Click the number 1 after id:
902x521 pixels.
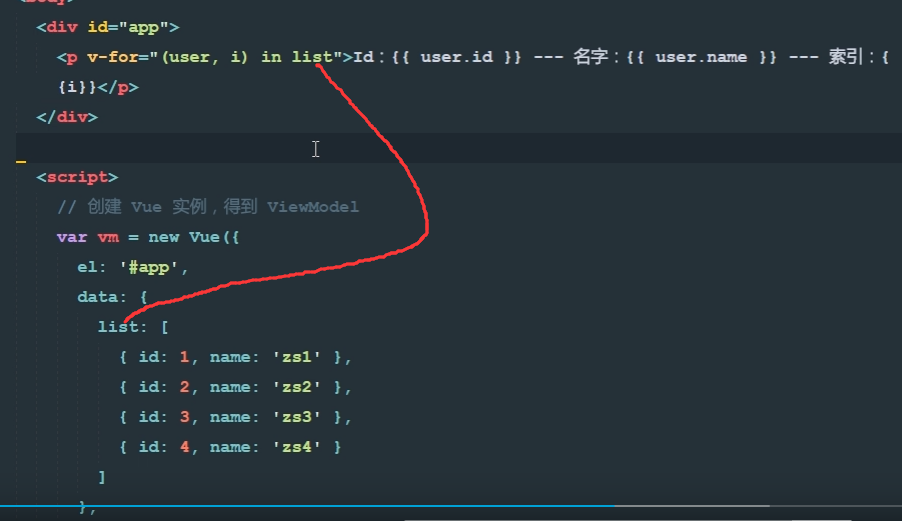(x=184, y=357)
